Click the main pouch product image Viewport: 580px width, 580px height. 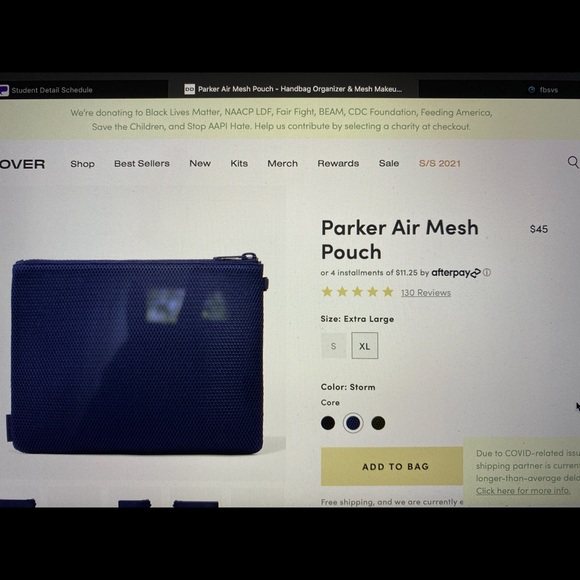(138, 354)
